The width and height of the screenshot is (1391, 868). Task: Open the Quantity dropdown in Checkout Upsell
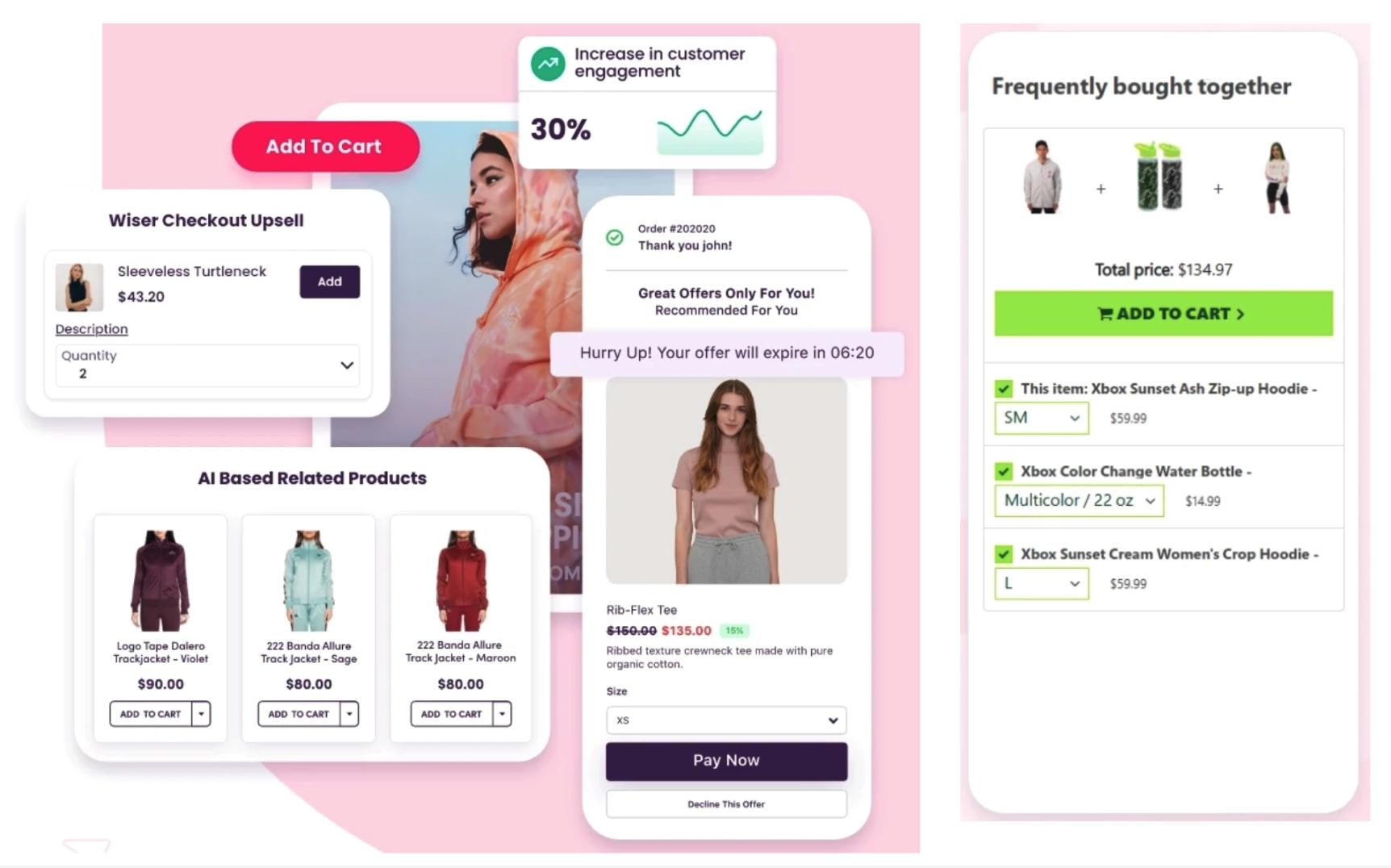207,365
